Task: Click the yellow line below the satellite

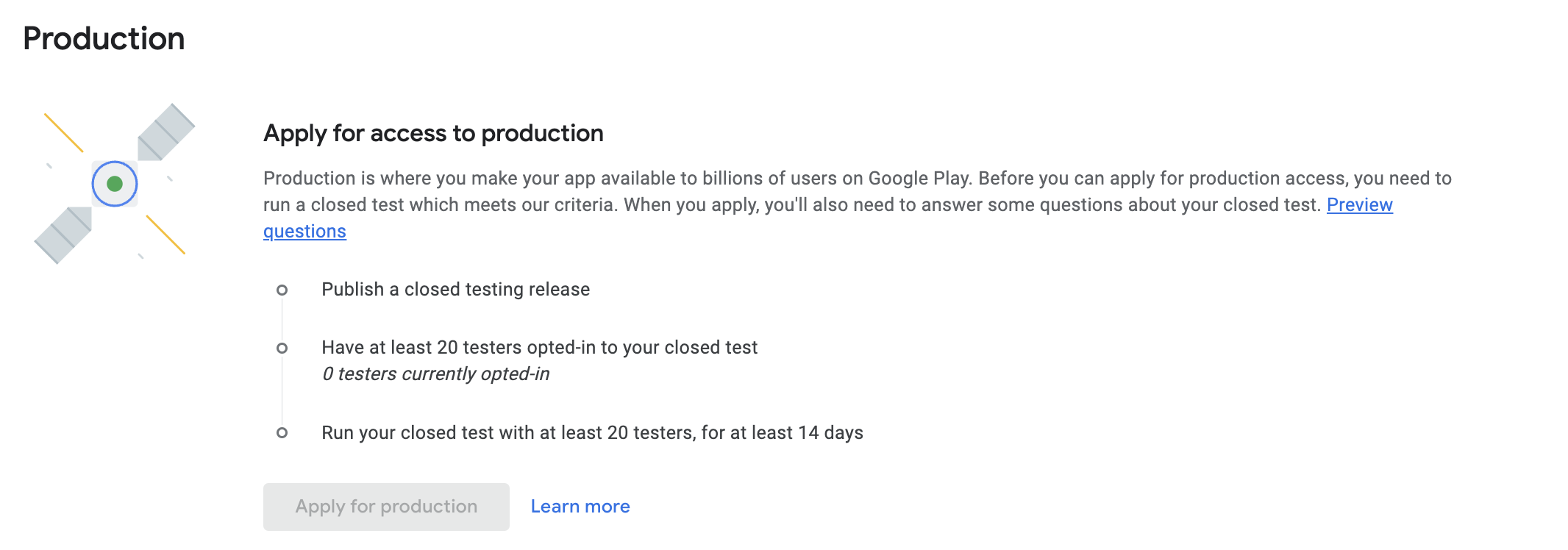Action: pyautogui.click(x=165, y=235)
